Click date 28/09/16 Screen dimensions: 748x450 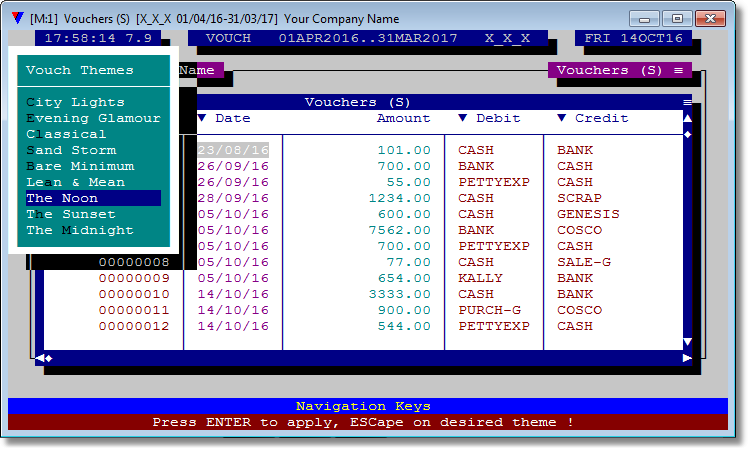pyautogui.click(x=233, y=198)
